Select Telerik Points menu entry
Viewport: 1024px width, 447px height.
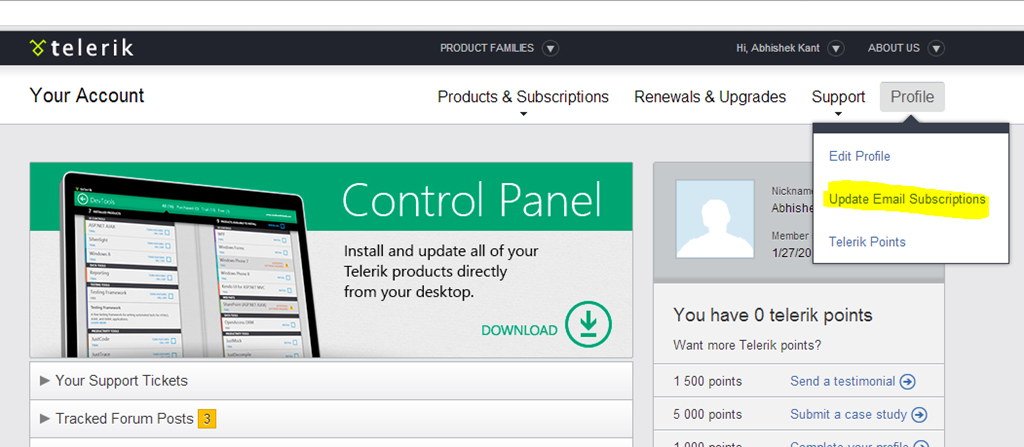pyautogui.click(x=867, y=242)
